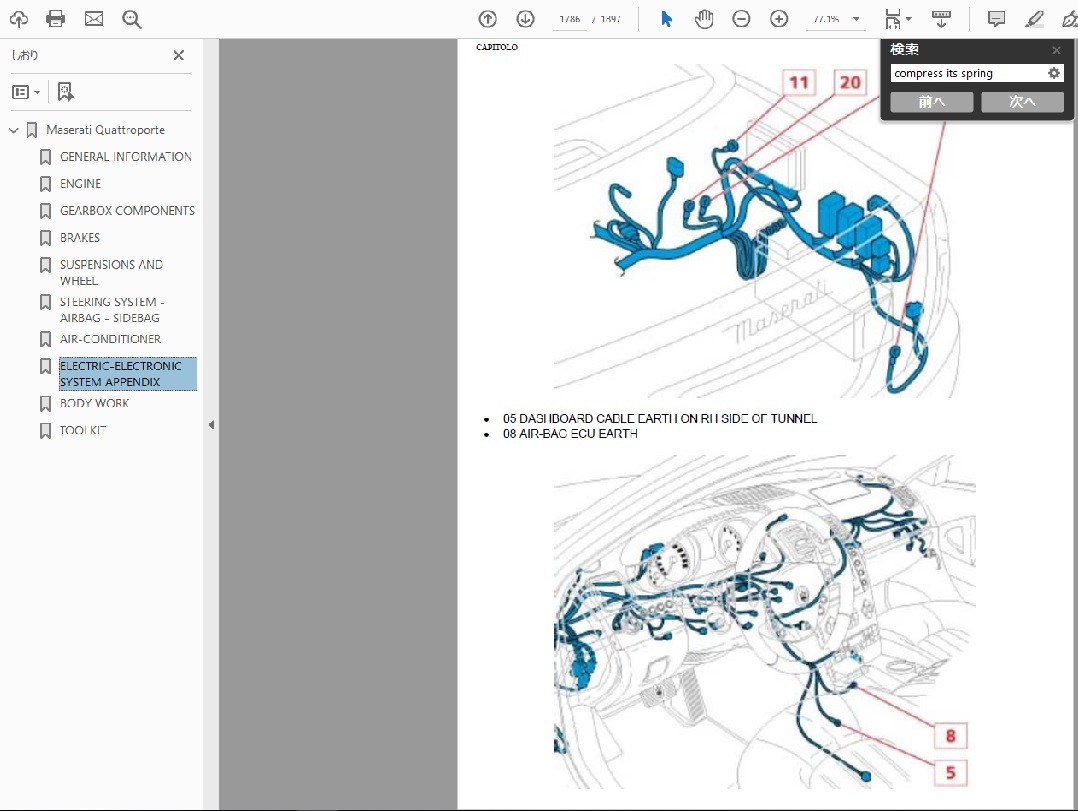This screenshot has width=1078, height=811.
Task: Click callout number 8 on diagram
Action: pyautogui.click(x=950, y=736)
